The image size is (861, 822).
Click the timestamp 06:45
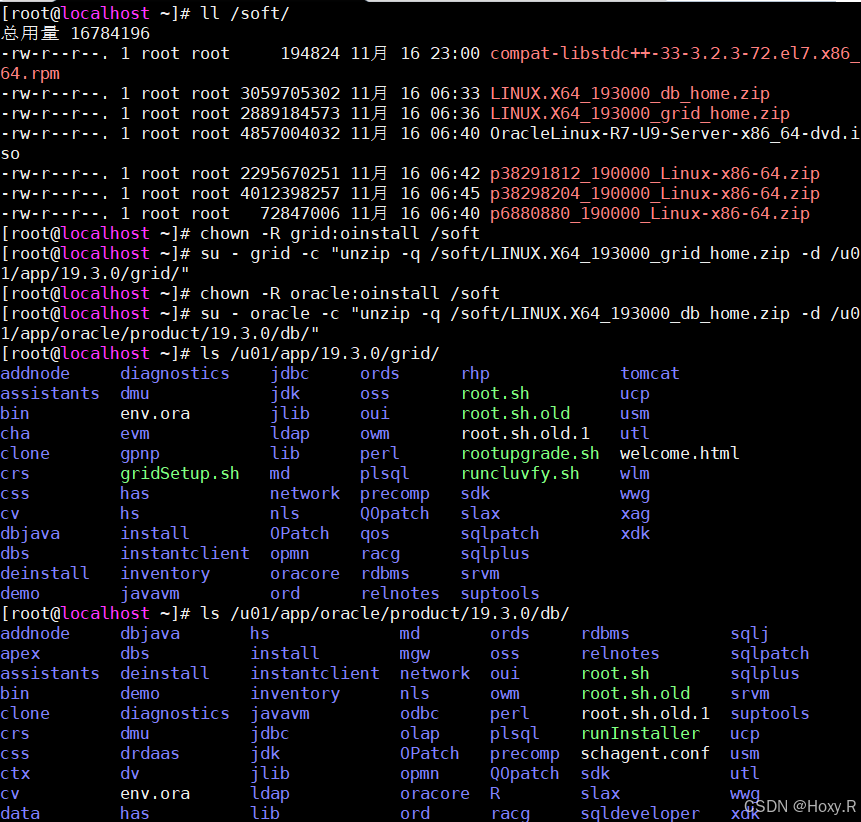455,193
